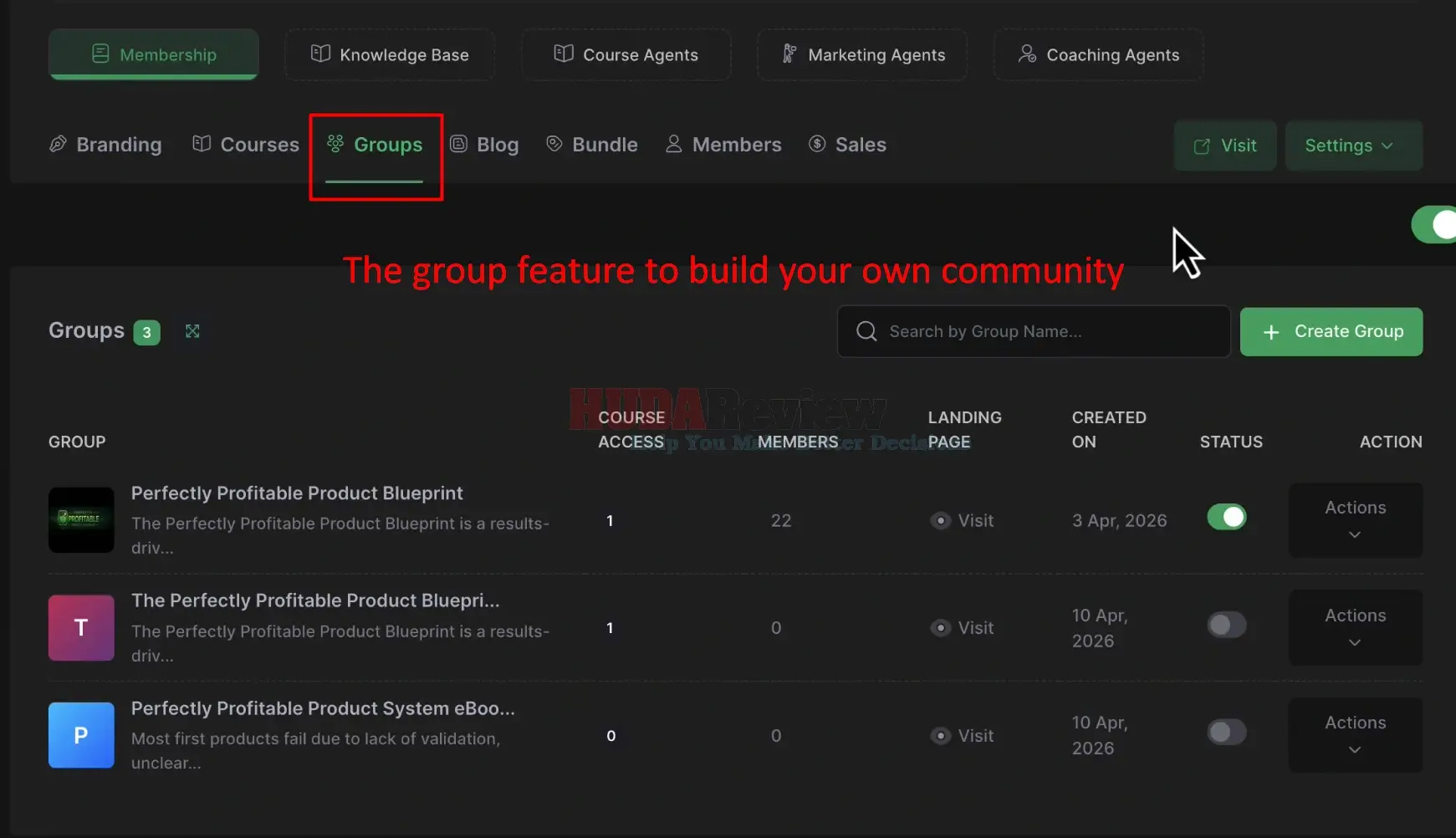Click the expand icon next to Groups count
The image size is (1456, 838).
click(192, 331)
